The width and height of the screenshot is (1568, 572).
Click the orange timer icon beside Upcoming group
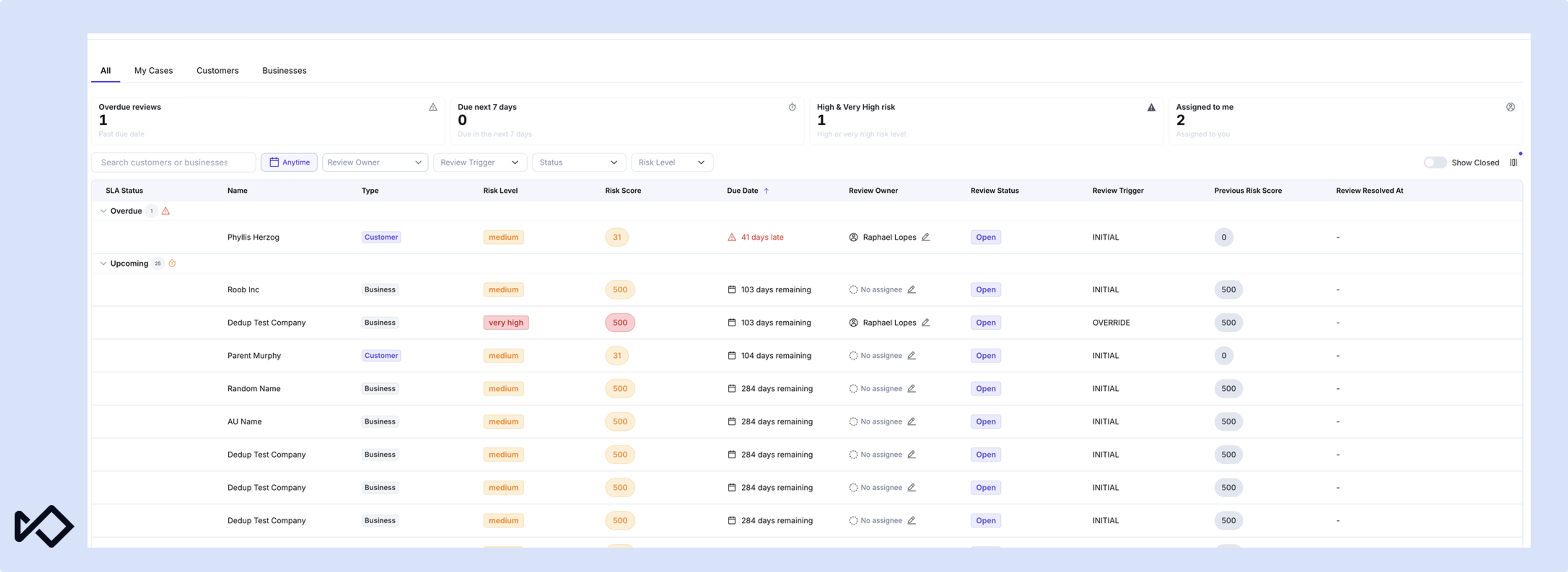[172, 263]
